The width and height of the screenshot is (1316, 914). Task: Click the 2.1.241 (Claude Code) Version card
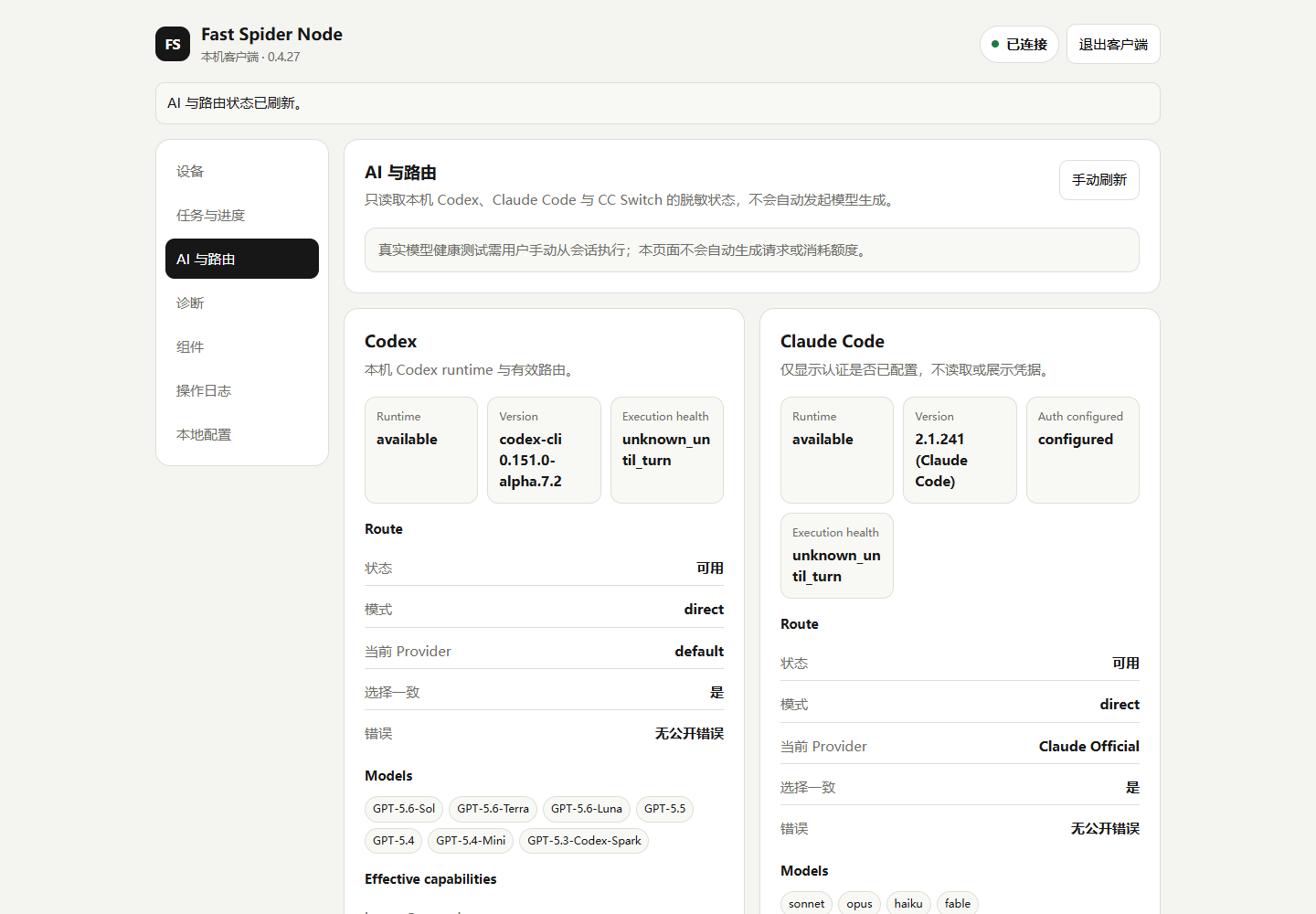point(960,450)
